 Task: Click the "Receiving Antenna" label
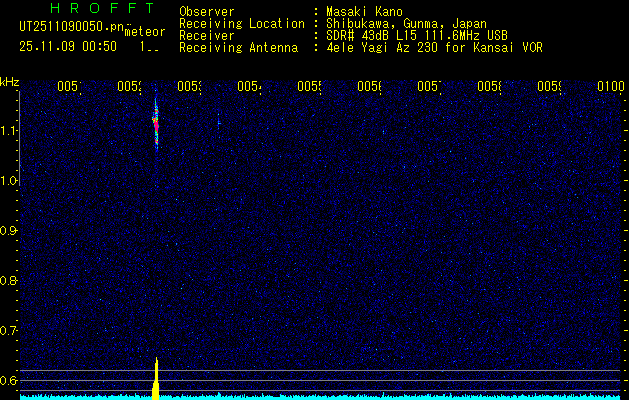239,48
